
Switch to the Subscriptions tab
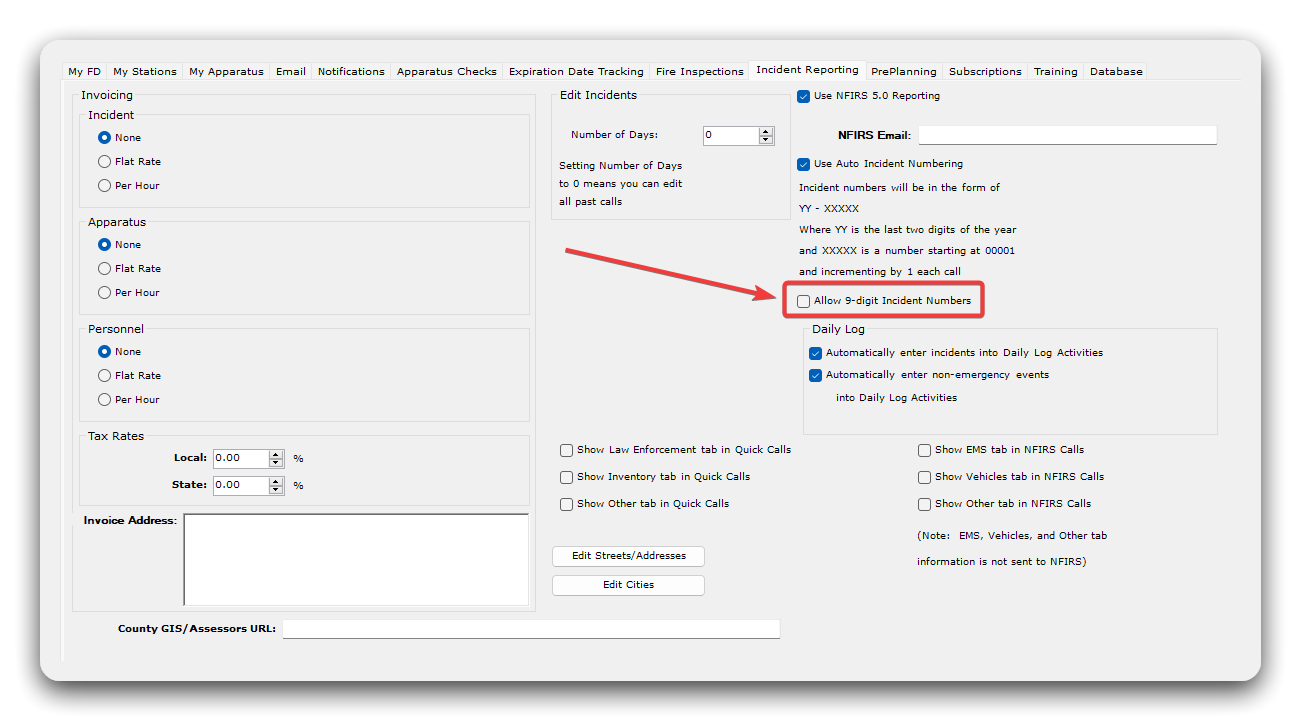tap(985, 72)
